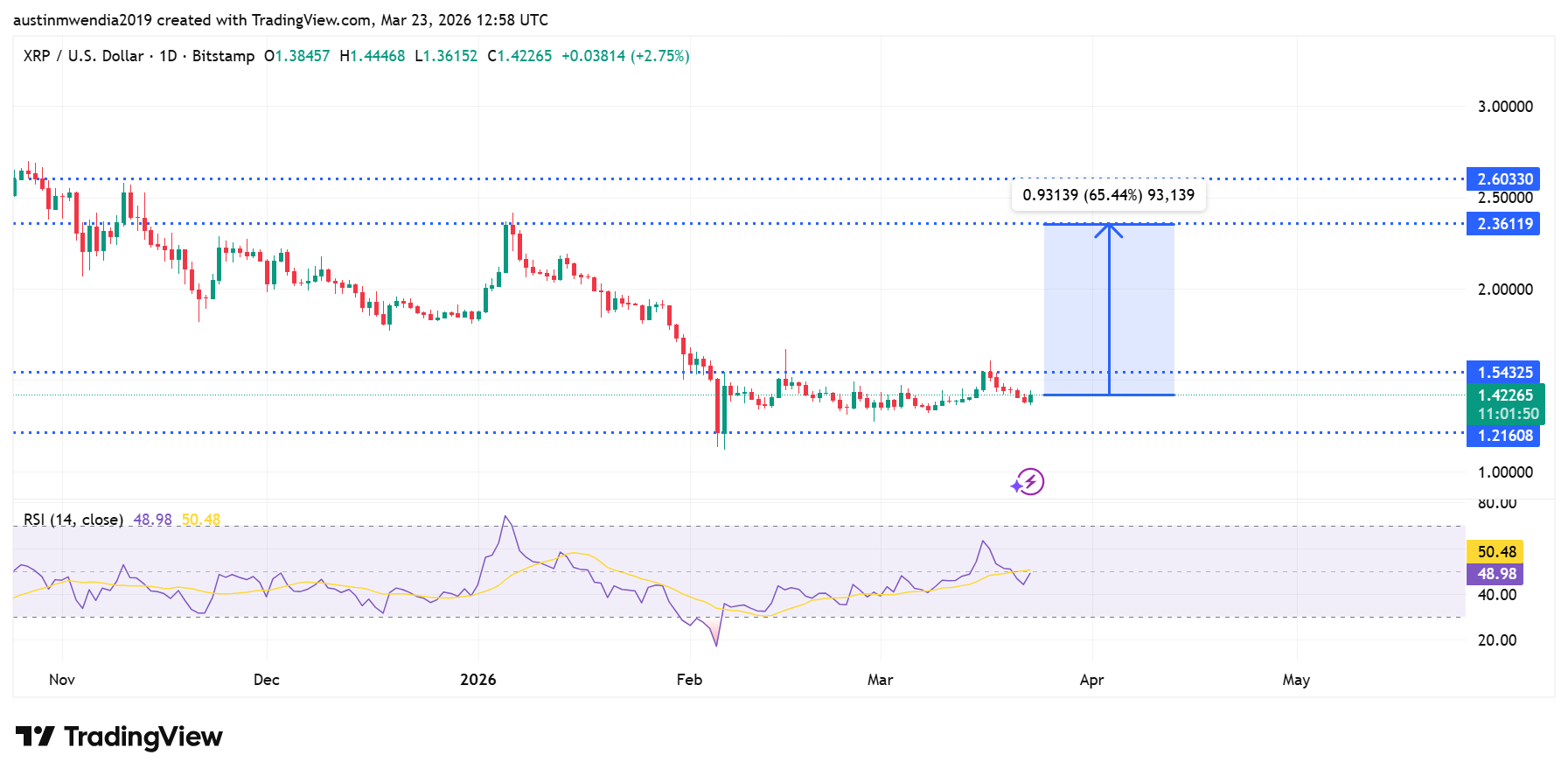Click the 1.54325 horizontal line label
Viewport: 1568px width, 776px height.
[1503, 373]
